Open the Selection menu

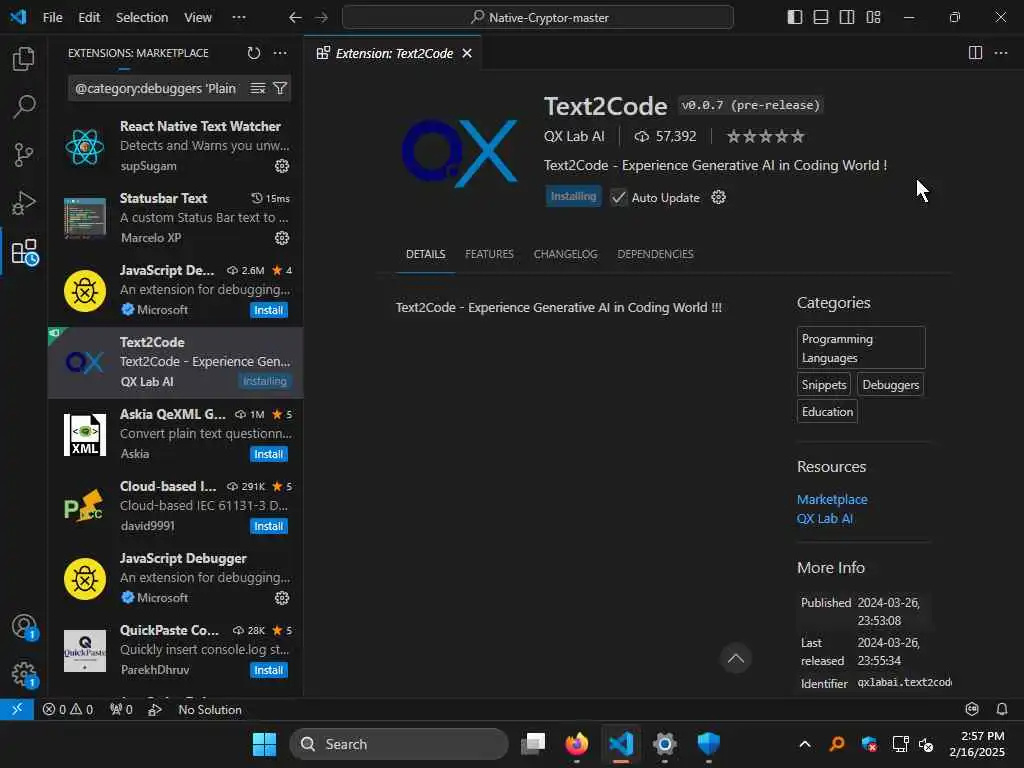pyautogui.click(x=142, y=18)
